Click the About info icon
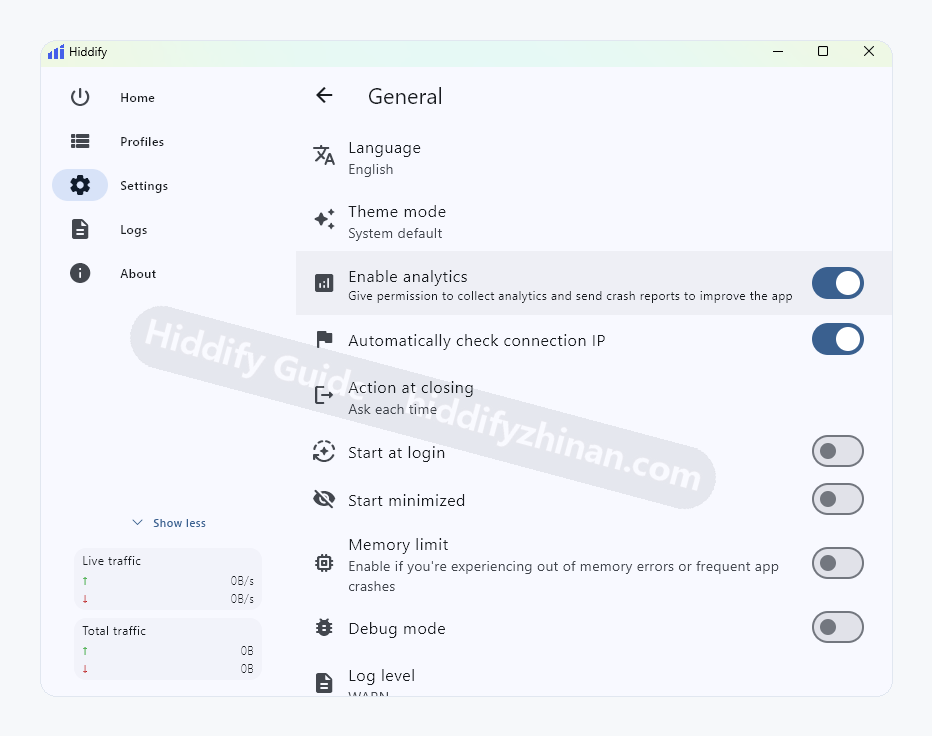 [x=80, y=273]
